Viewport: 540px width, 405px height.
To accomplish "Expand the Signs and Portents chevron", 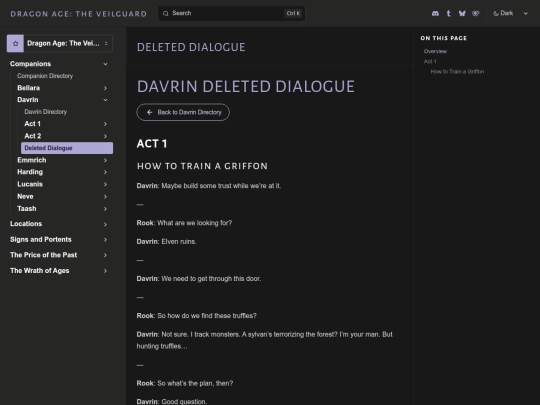I will tap(105, 240).
